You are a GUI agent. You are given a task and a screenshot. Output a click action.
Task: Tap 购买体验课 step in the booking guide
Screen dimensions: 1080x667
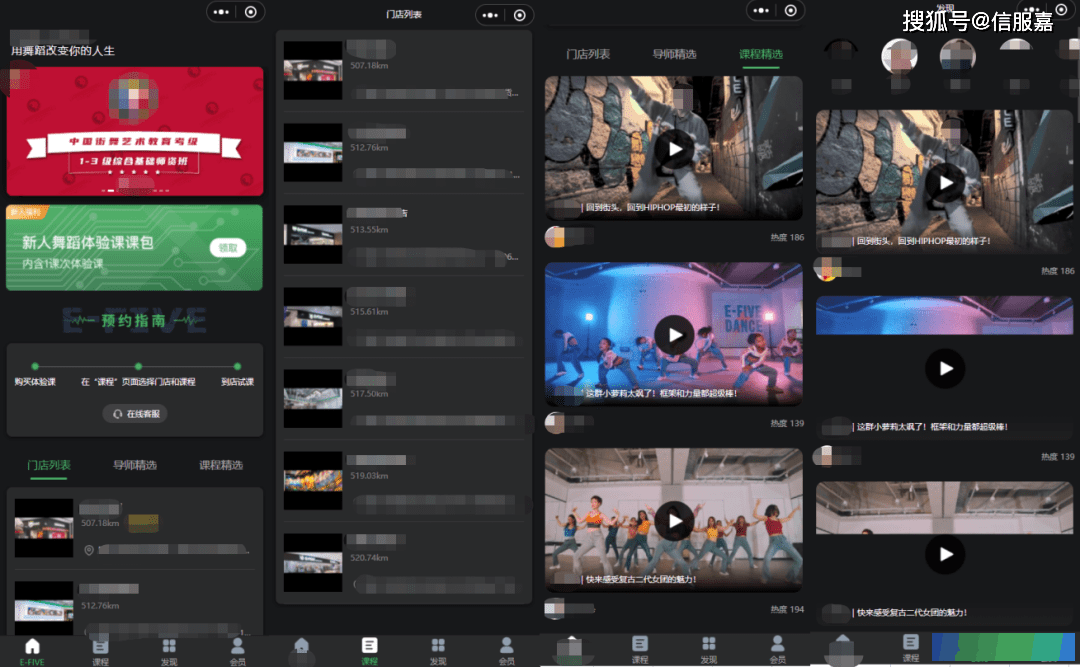coord(35,382)
